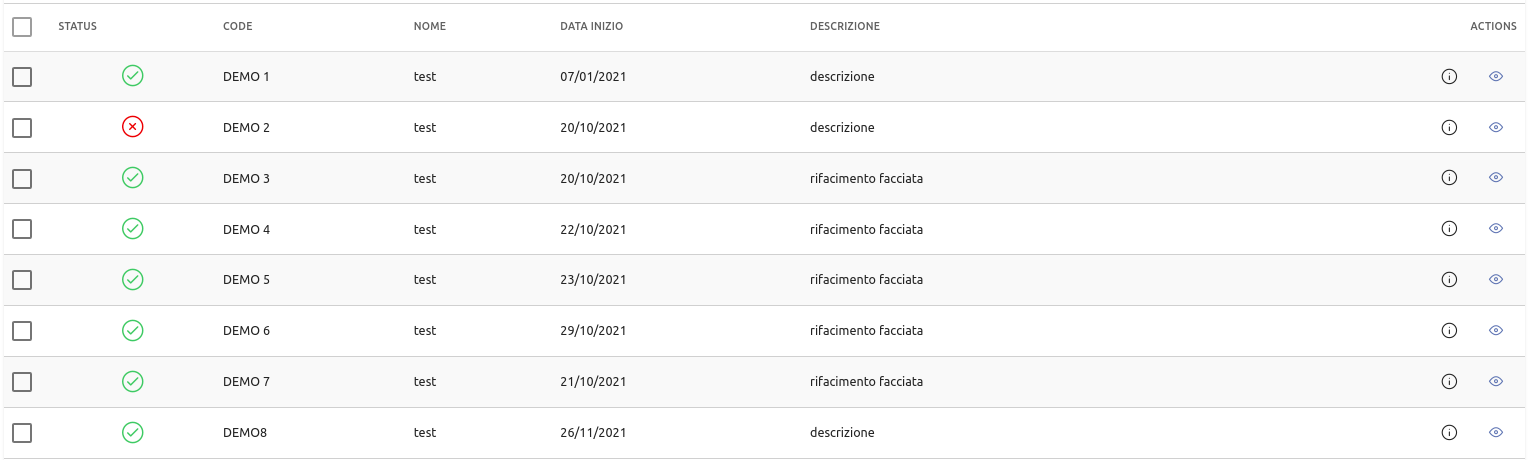1529x460 pixels.
Task: Sort by the CODE column header
Action: [x=238, y=27]
